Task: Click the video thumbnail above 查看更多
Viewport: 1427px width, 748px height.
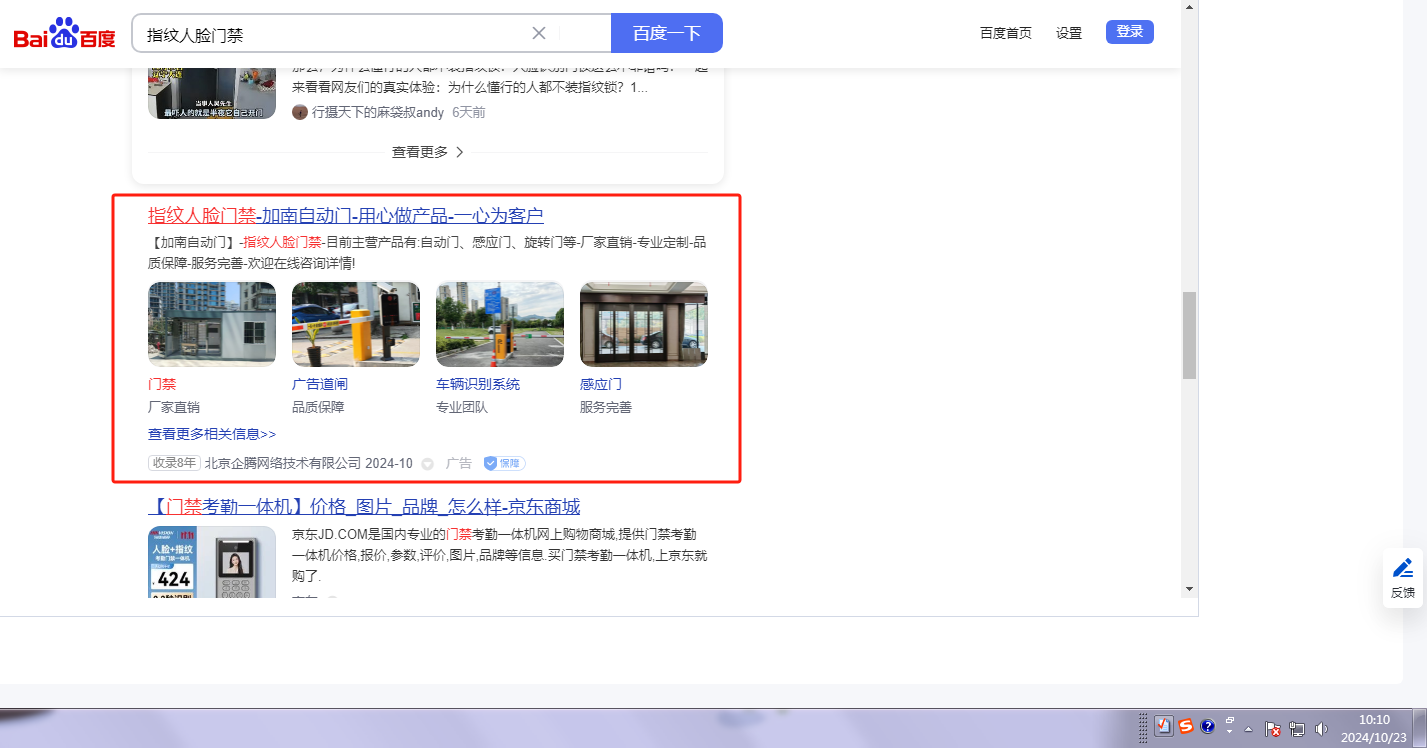Action: [212, 94]
